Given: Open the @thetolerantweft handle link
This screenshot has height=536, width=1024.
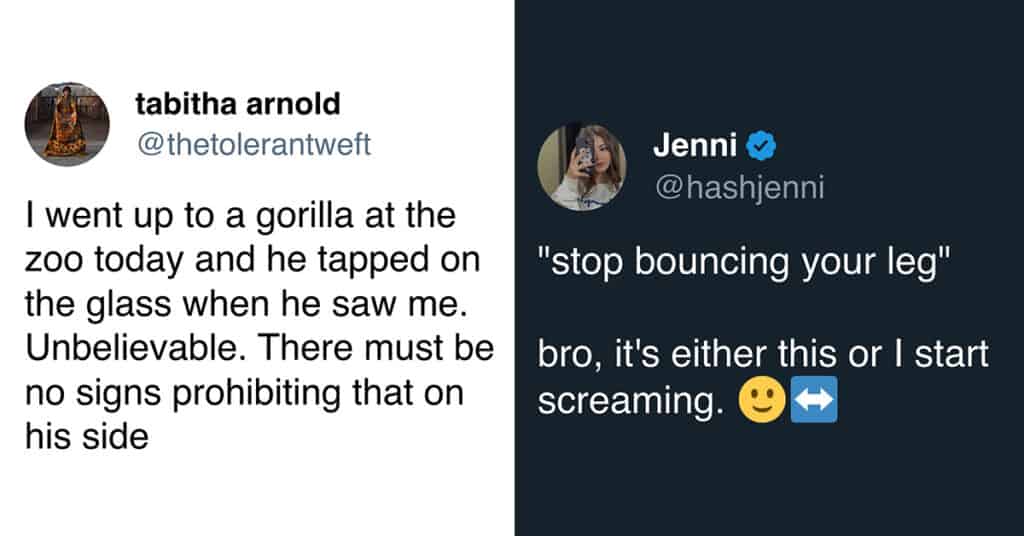Looking at the screenshot, I should click(252, 144).
